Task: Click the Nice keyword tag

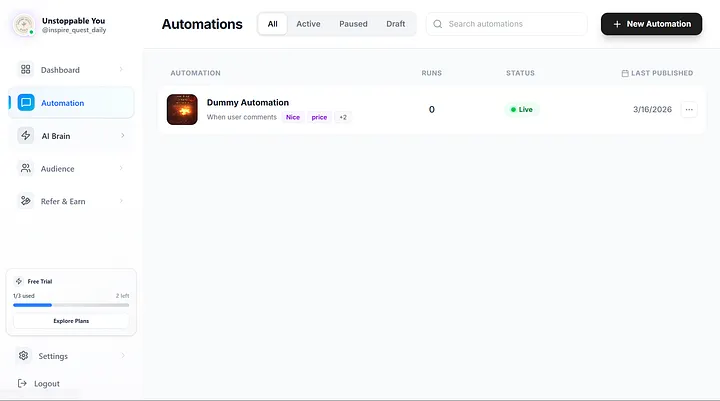Action: tap(293, 117)
